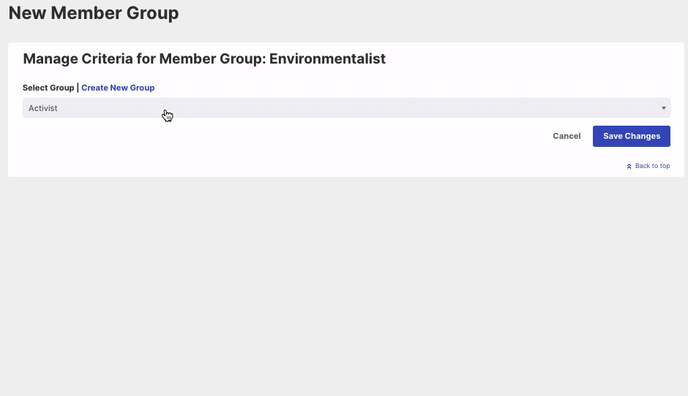Click Cancel to discard changes
This screenshot has height=396, width=688.
tap(566, 136)
